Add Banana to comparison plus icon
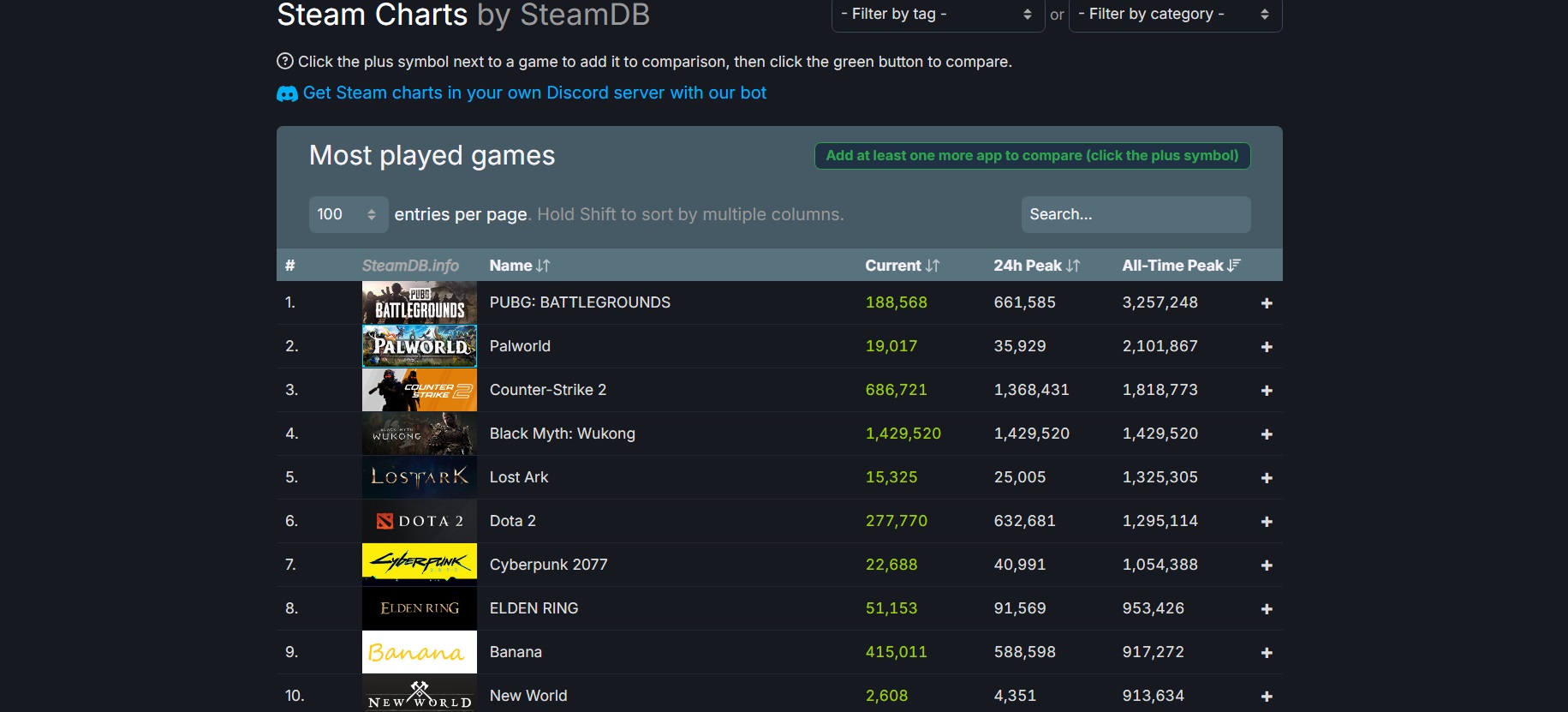 click(x=1267, y=653)
